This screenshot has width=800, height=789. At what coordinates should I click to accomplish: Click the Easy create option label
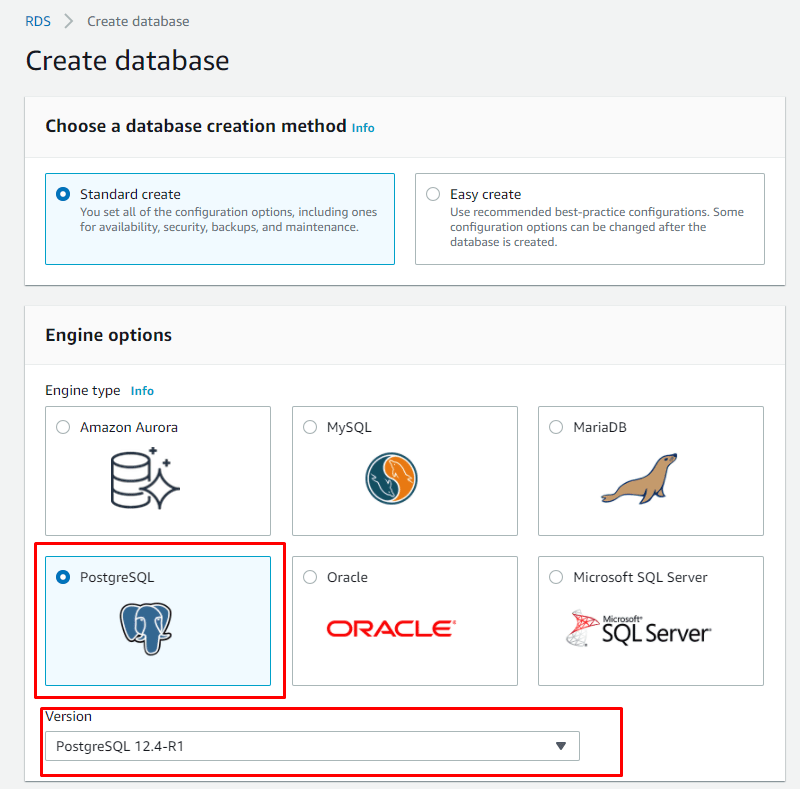tap(486, 194)
